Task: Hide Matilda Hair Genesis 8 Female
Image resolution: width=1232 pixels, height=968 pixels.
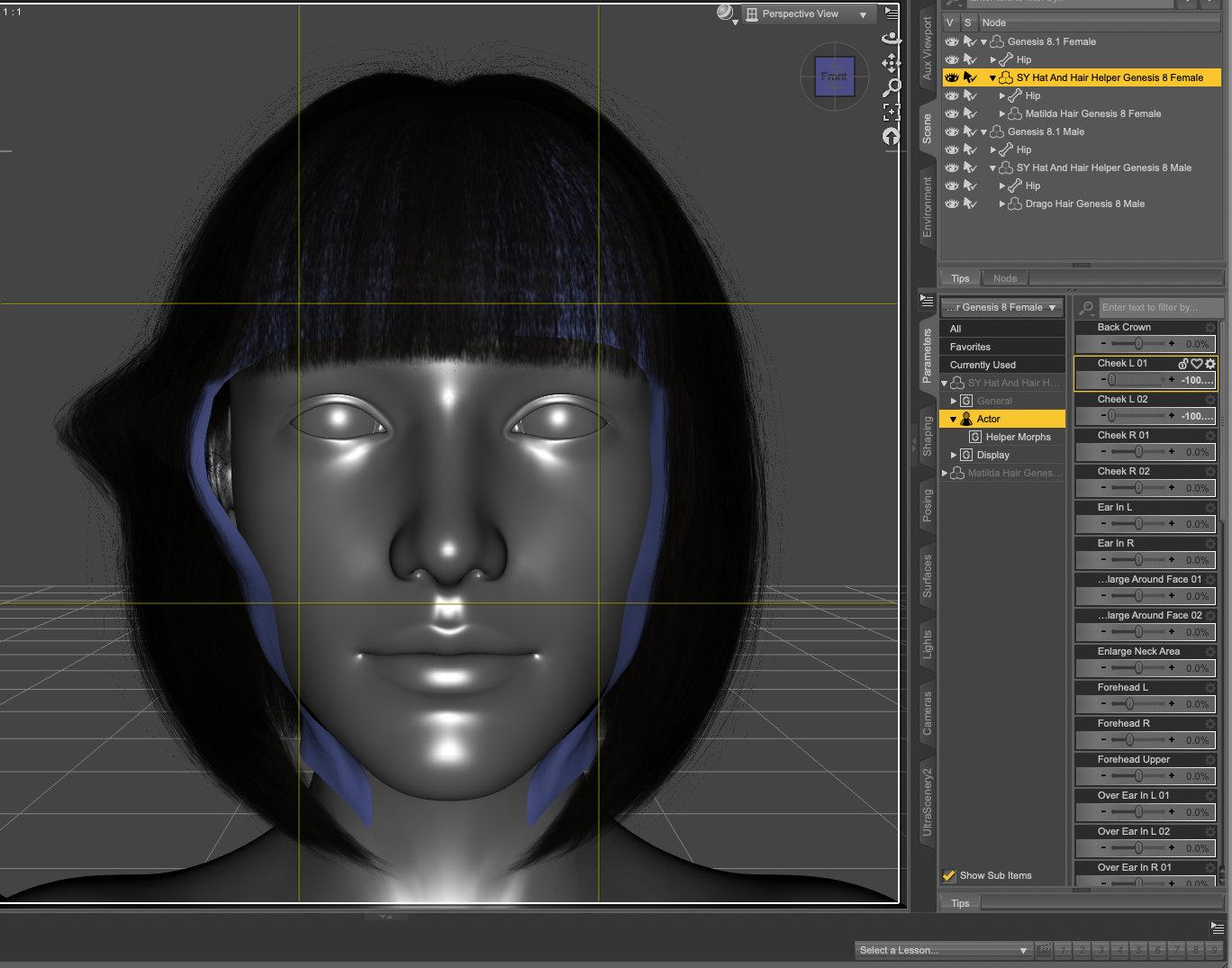Action: point(951,113)
